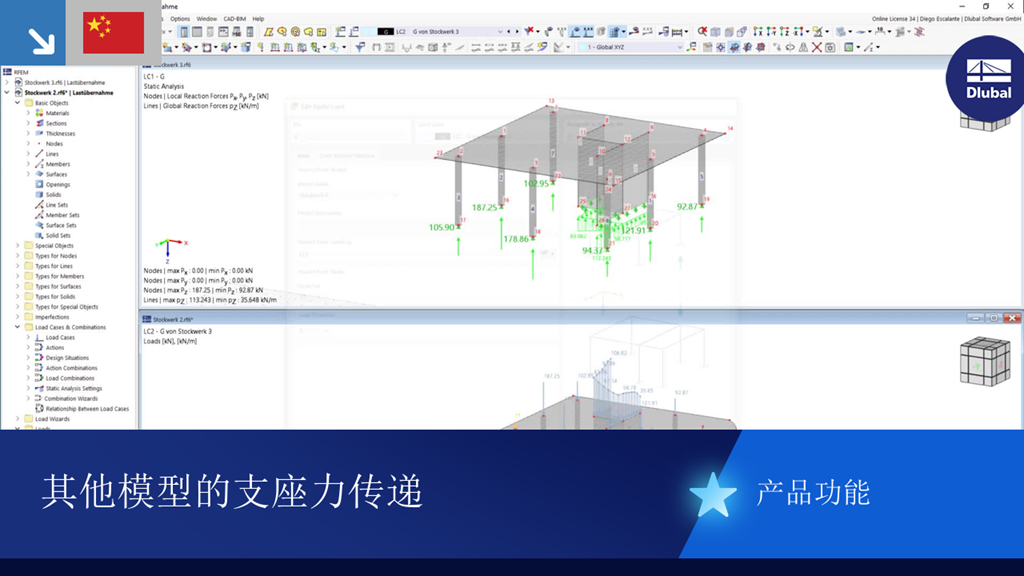The width and height of the screenshot is (1024, 576).
Task: Click the red delete tool in the toolbar
Action: pos(817,46)
